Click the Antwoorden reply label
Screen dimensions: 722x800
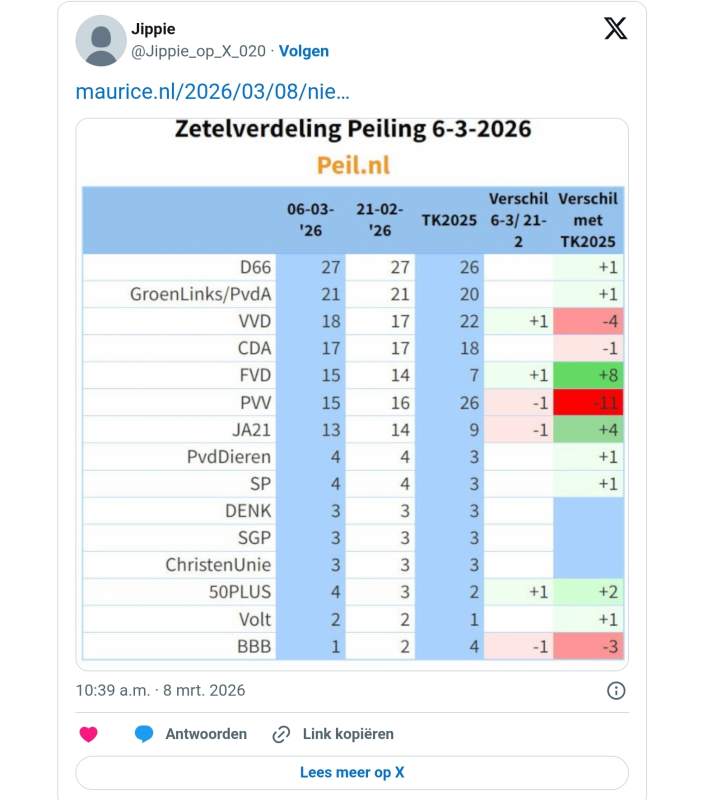[206, 734]
